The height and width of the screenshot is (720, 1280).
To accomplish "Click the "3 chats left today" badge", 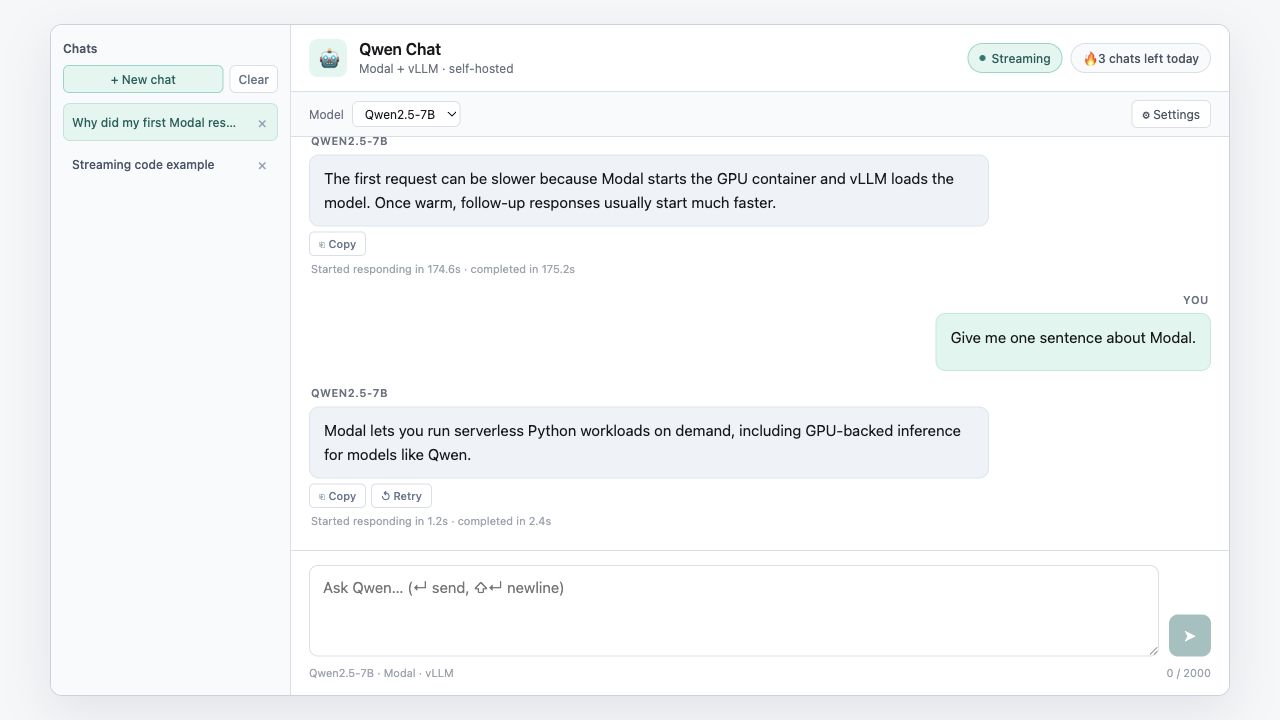I will [1141, 58].
